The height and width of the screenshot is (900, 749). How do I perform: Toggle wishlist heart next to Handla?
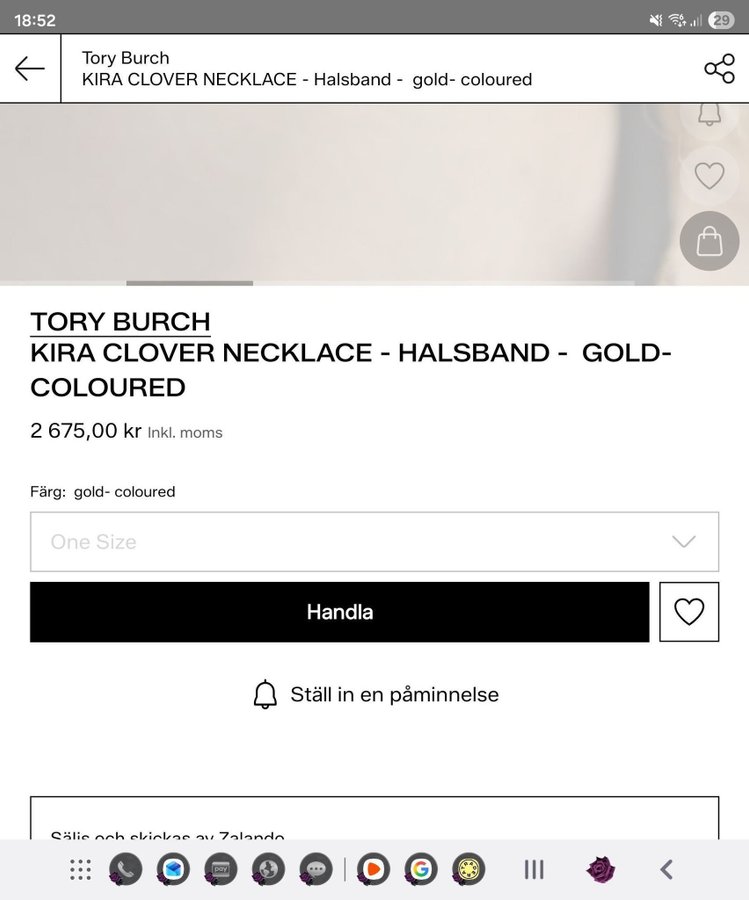[689, 611]
